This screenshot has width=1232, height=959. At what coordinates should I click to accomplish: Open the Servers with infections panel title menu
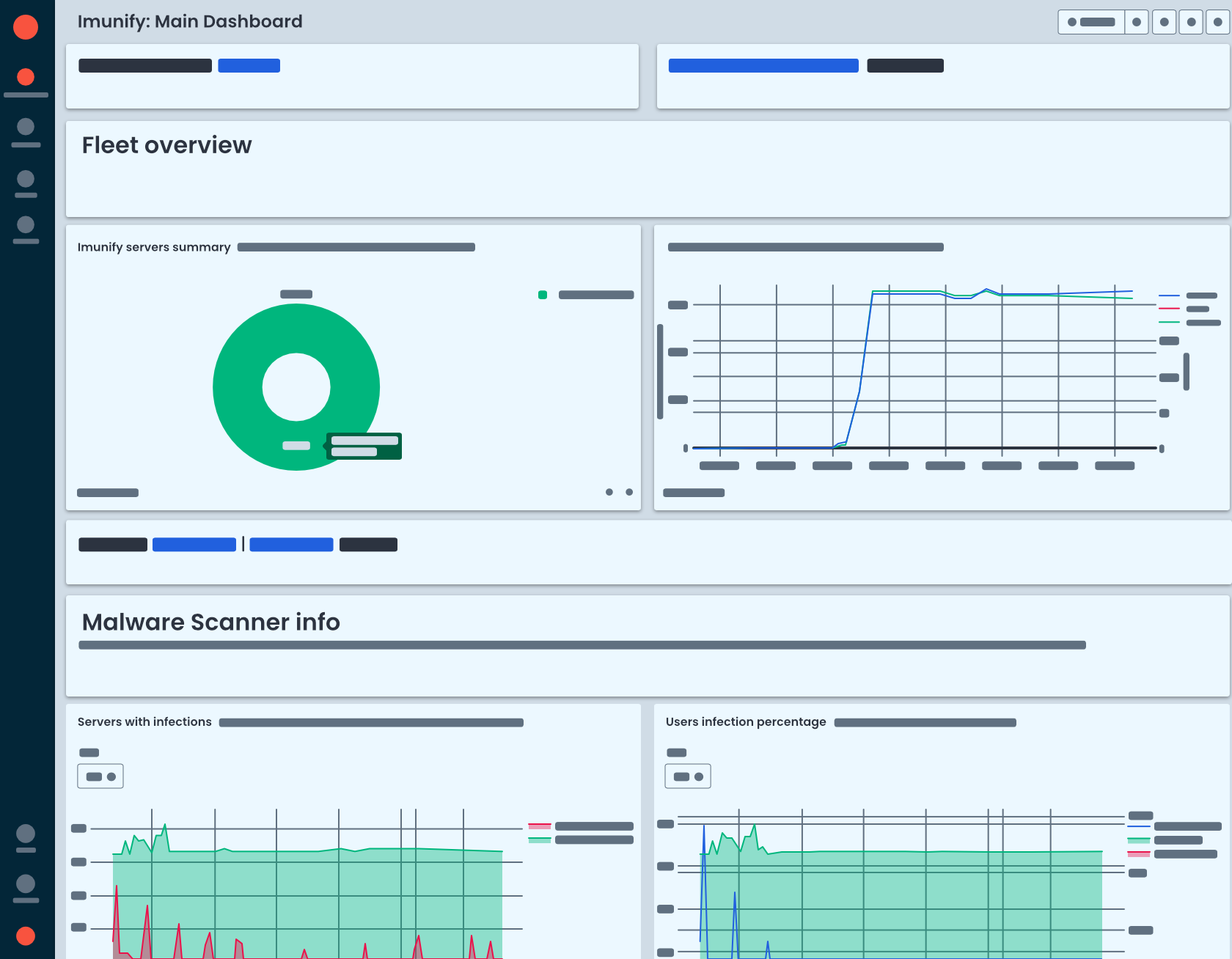click(144, 722)
